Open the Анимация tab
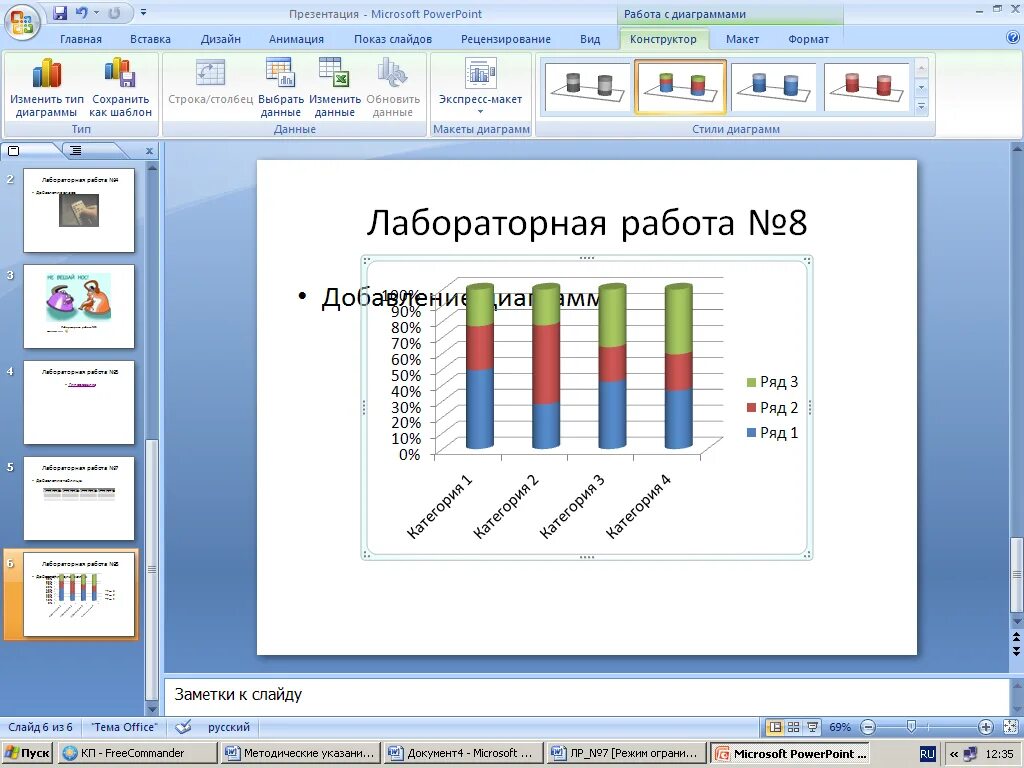Screen dimensions: 1024x768 pos(296,39)
